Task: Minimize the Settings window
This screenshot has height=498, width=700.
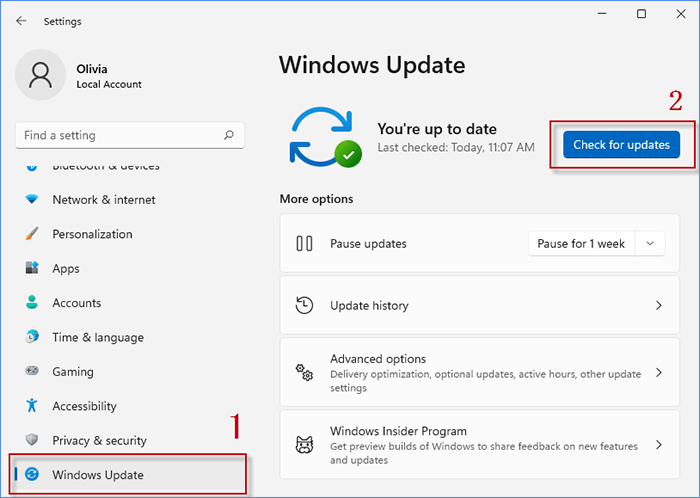Action: pyautogui.click(x=602, y=14)
